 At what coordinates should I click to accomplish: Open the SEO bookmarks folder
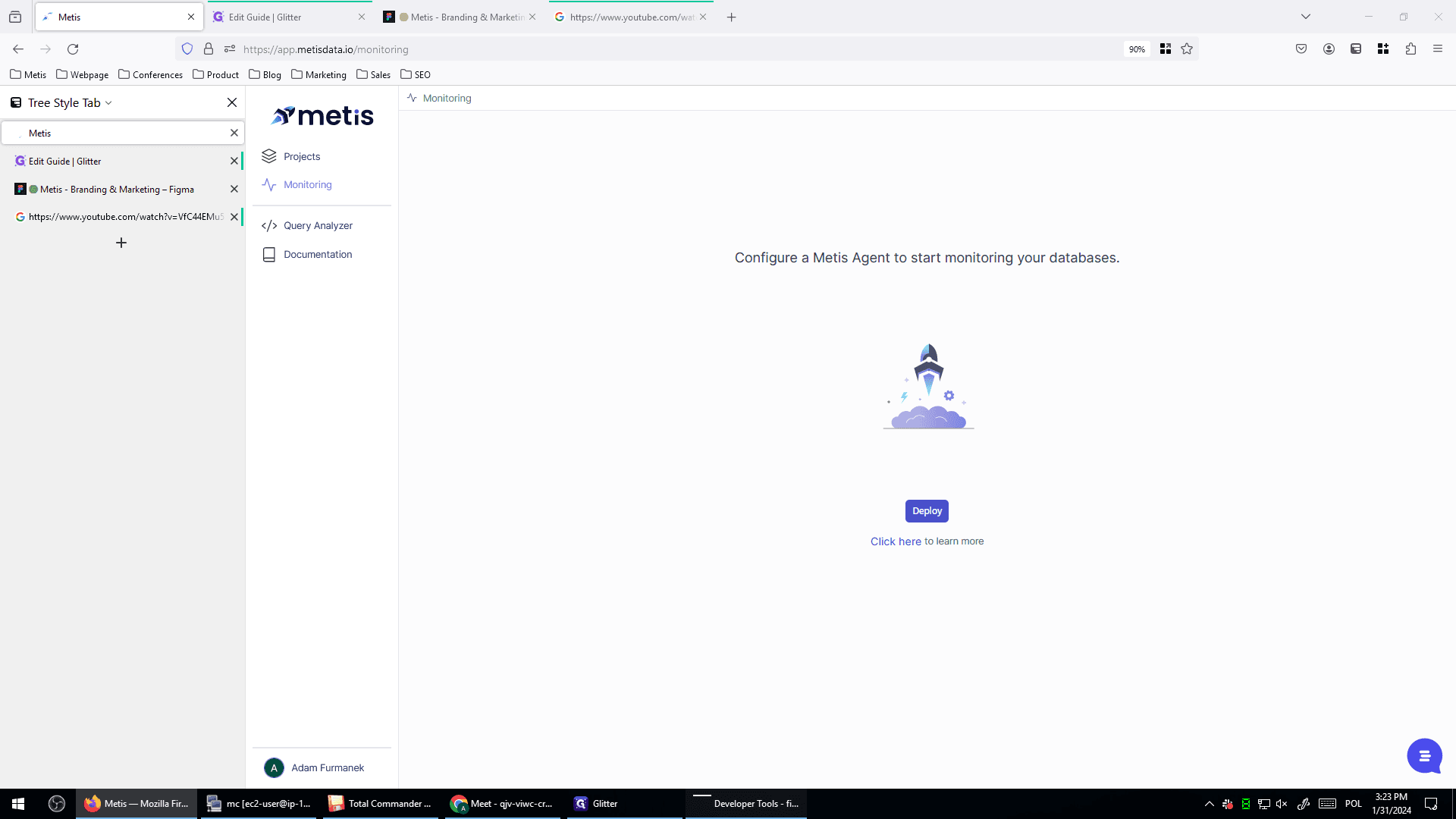416,74
